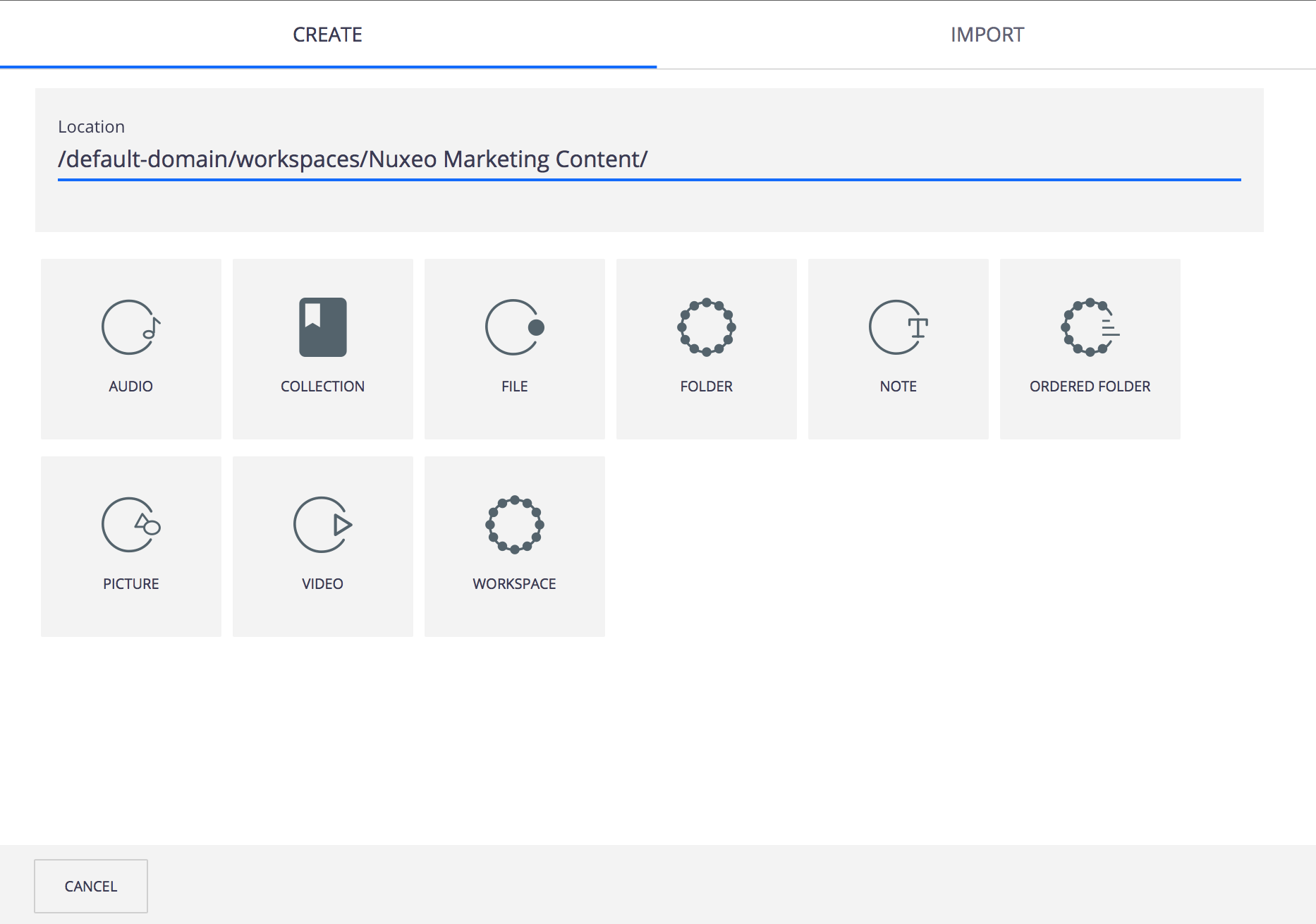Click the FOLDER label text
This screenshot has width=1316, height=924.
pyautogui.click(x=707, y=387)
